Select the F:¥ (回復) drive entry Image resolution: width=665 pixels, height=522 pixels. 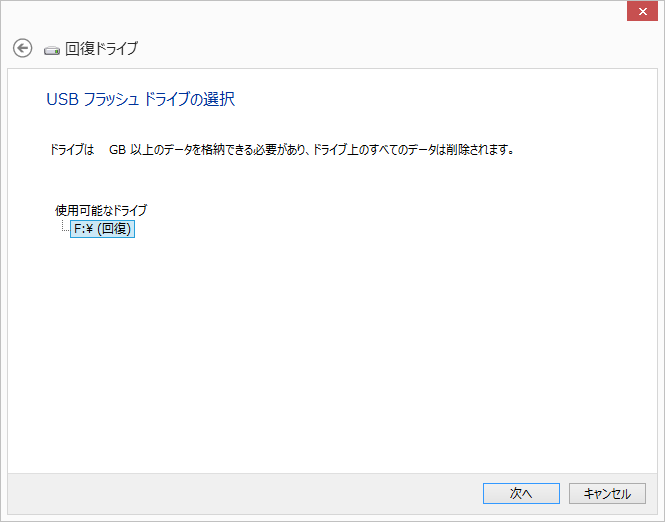102,229
